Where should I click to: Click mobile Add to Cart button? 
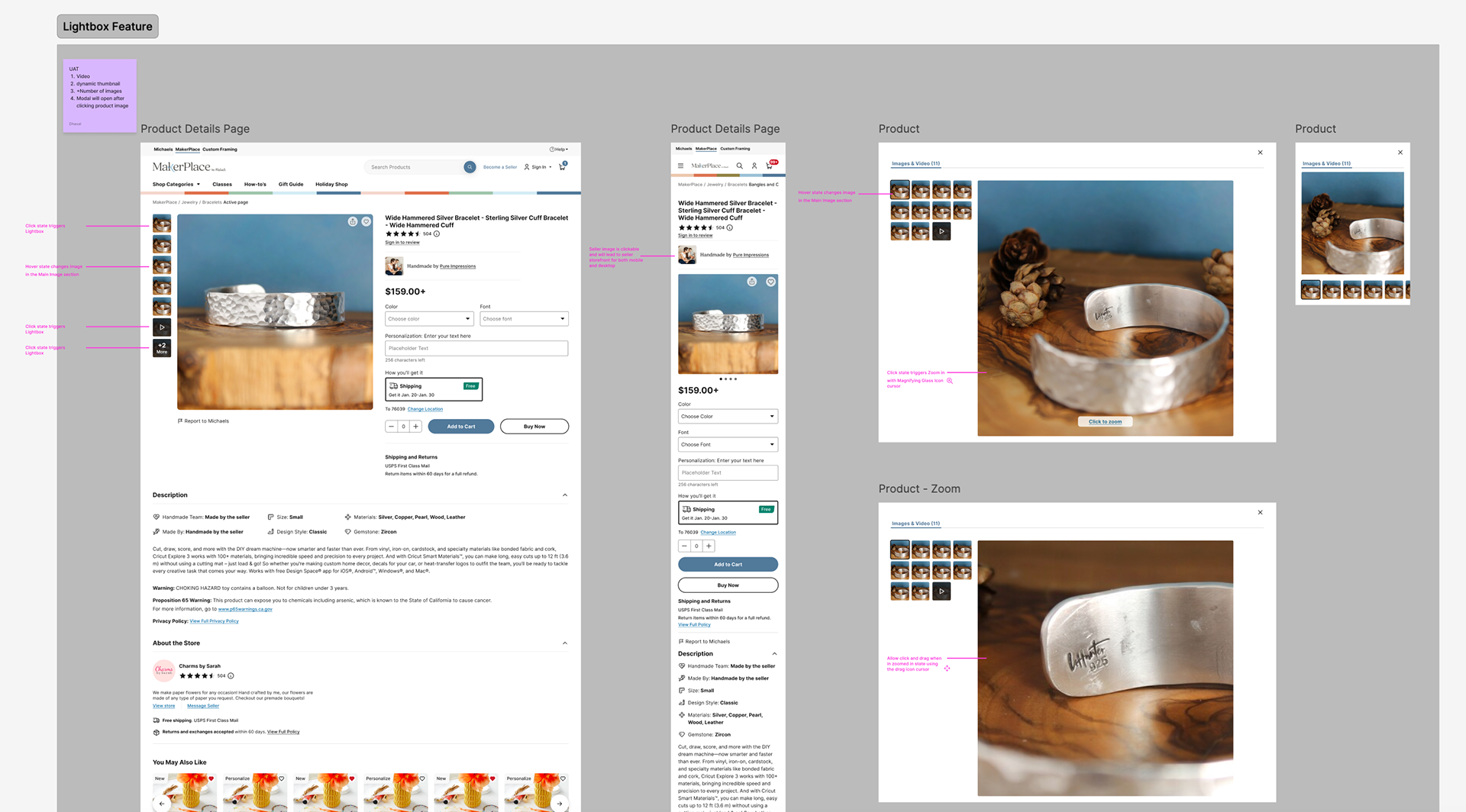[x=728, y=565]
